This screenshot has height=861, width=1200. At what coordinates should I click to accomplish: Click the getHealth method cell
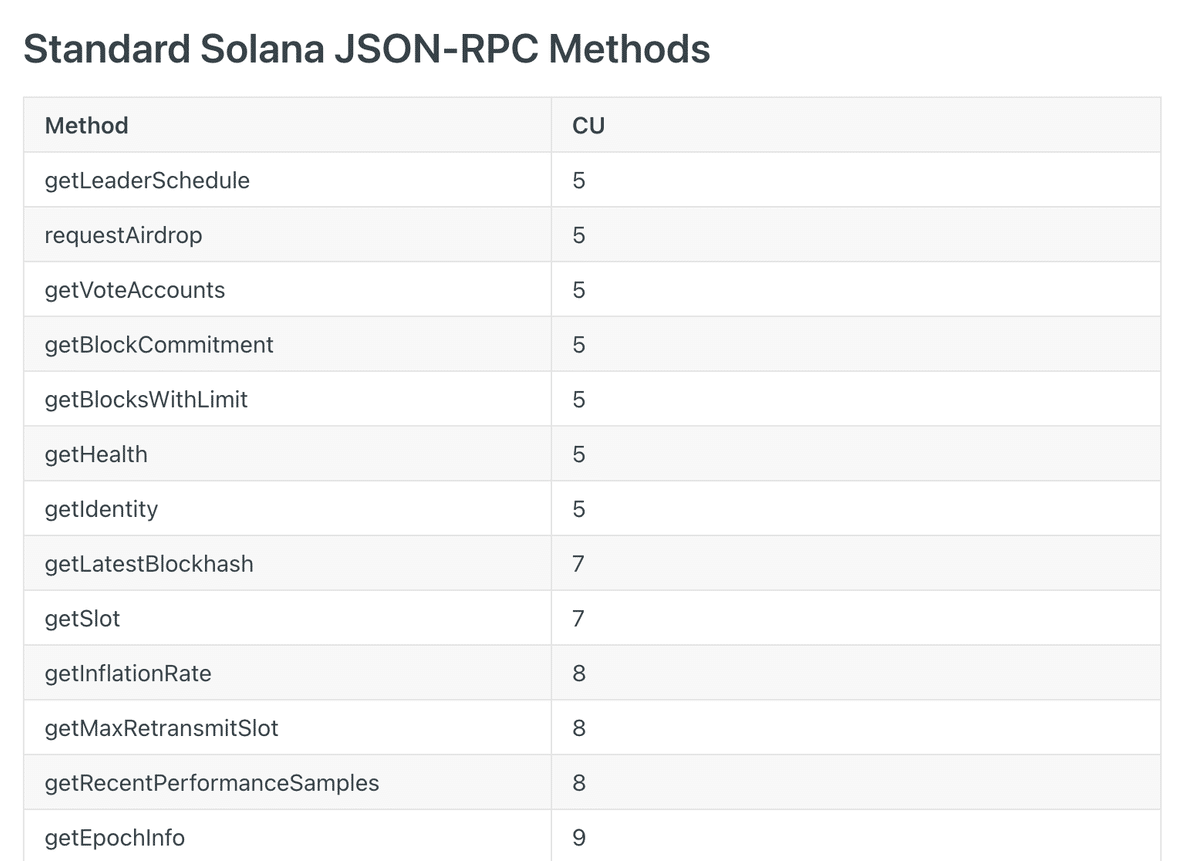96,454
